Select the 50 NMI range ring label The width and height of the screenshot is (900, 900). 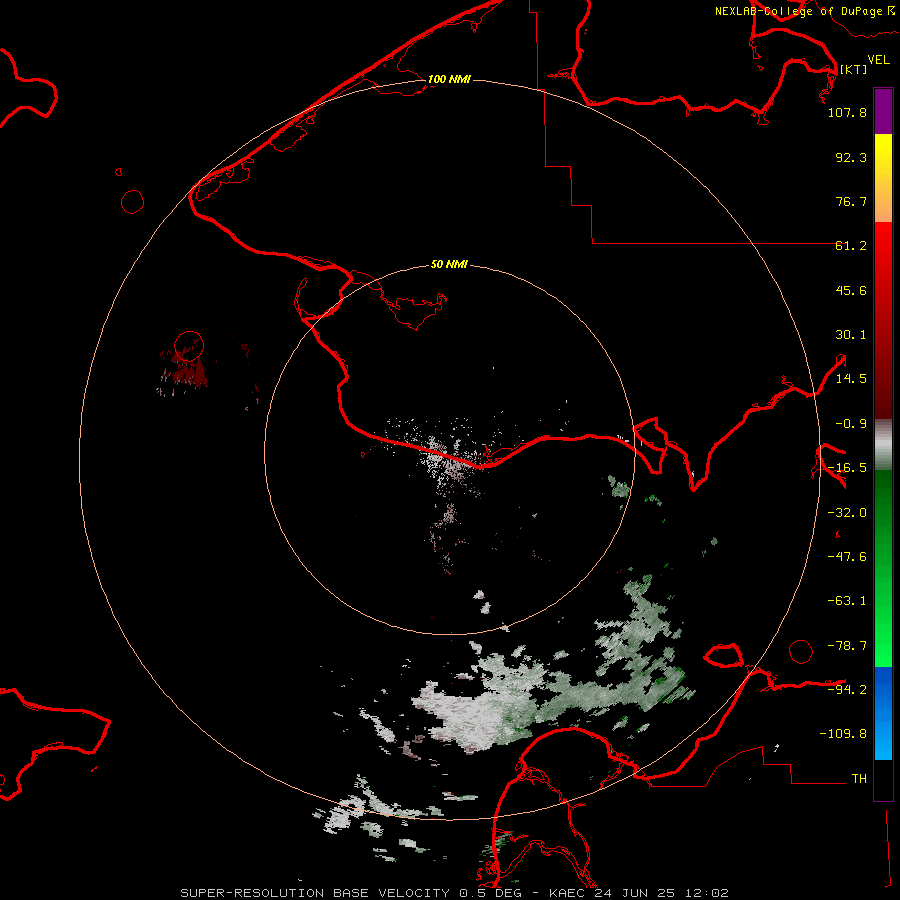449,265
